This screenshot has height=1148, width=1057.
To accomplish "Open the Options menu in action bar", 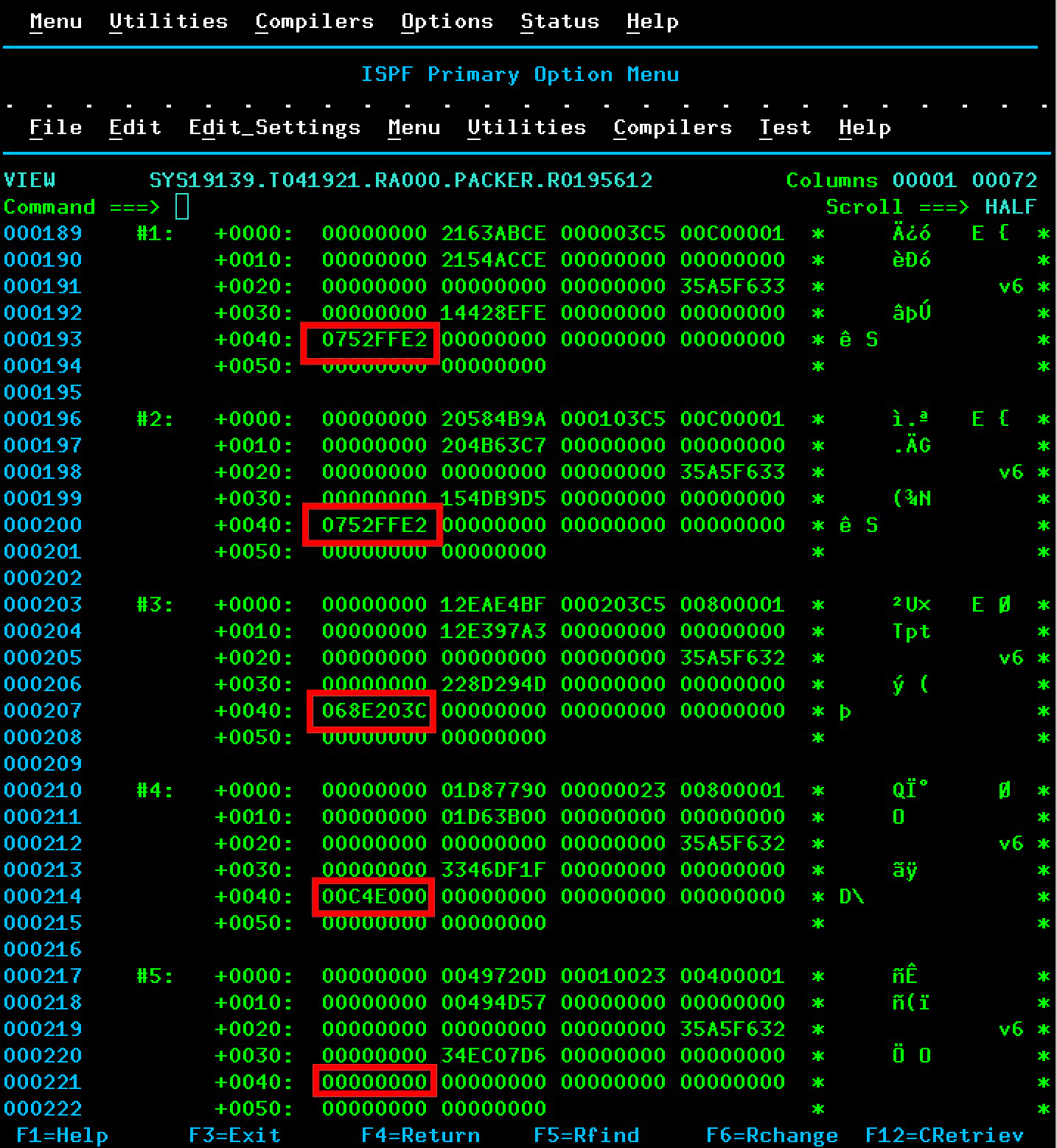I will [x=447, y=21].
